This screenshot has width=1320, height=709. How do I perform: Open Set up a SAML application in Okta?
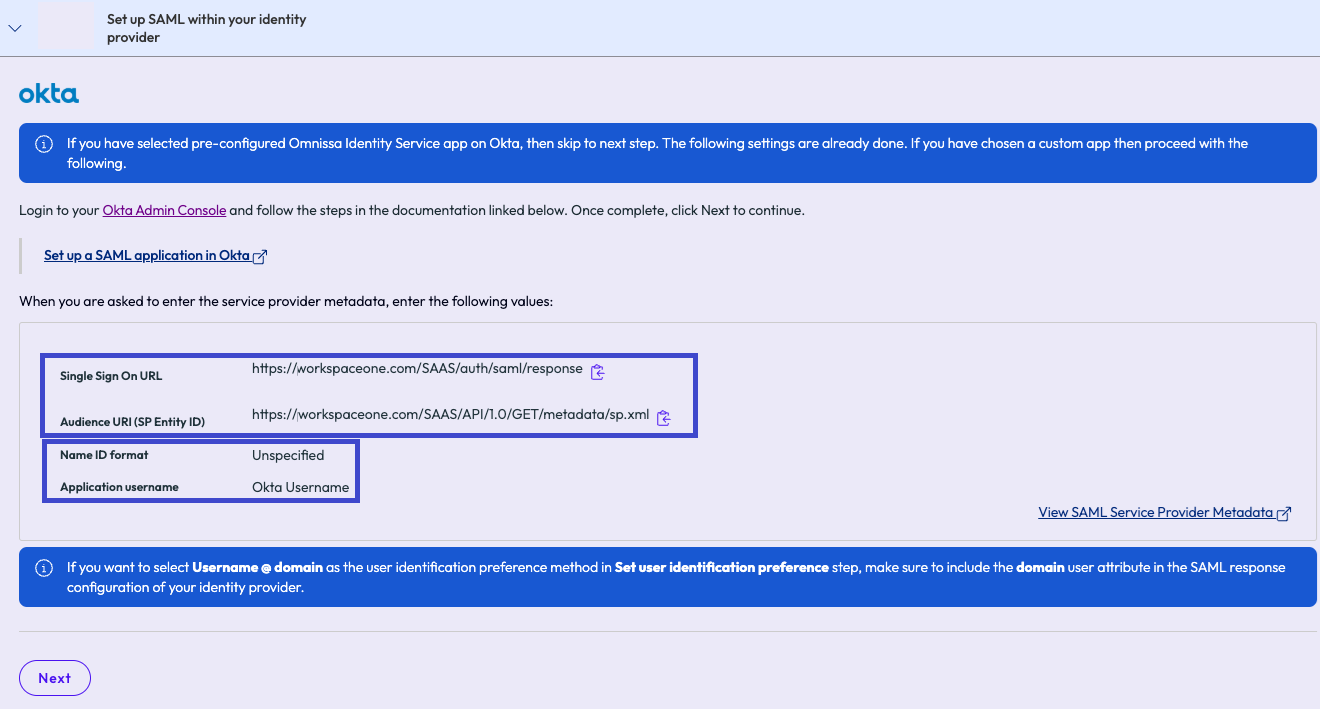click(x=146, y=255)
